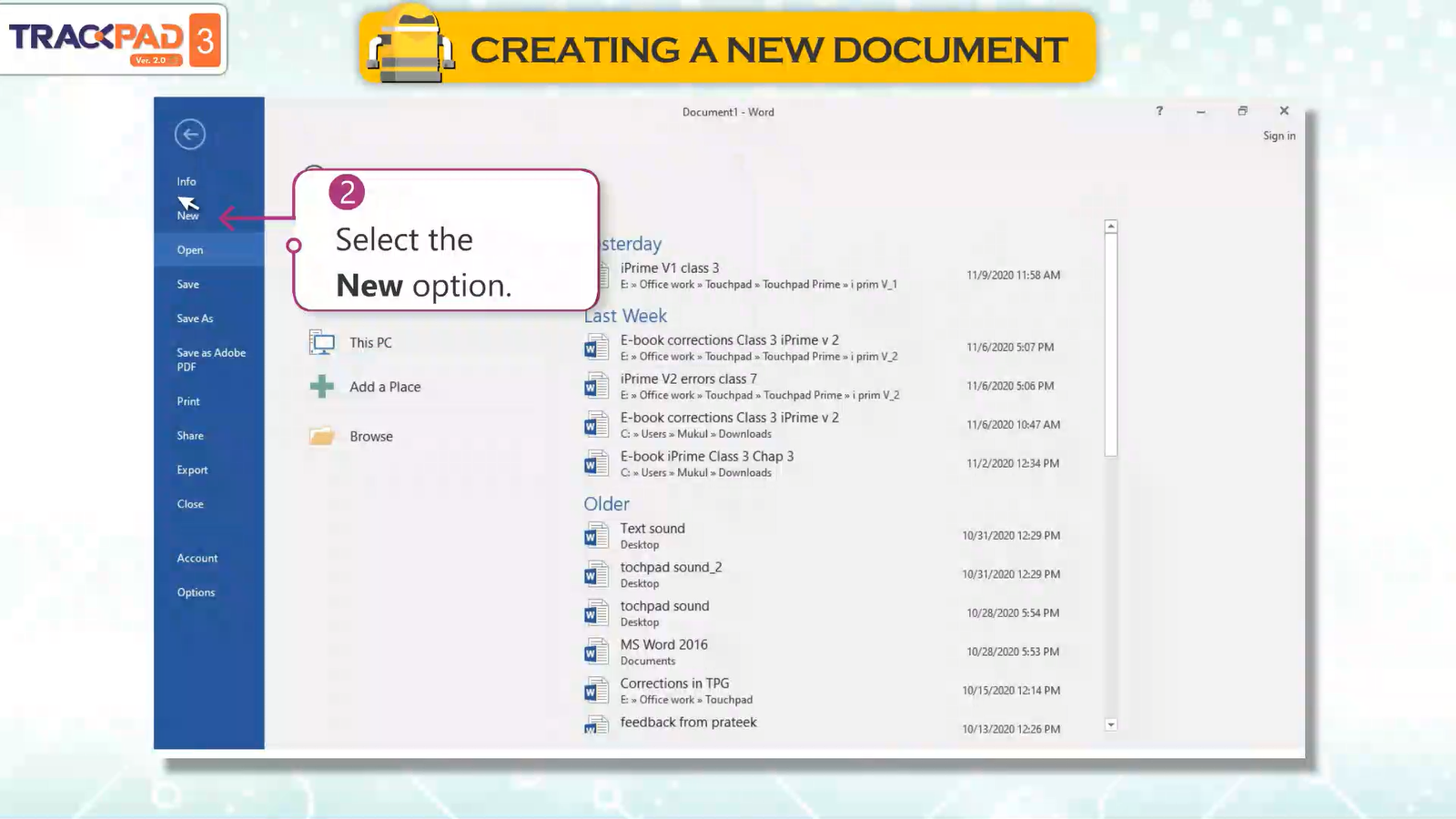Select the Browse label

371,437
